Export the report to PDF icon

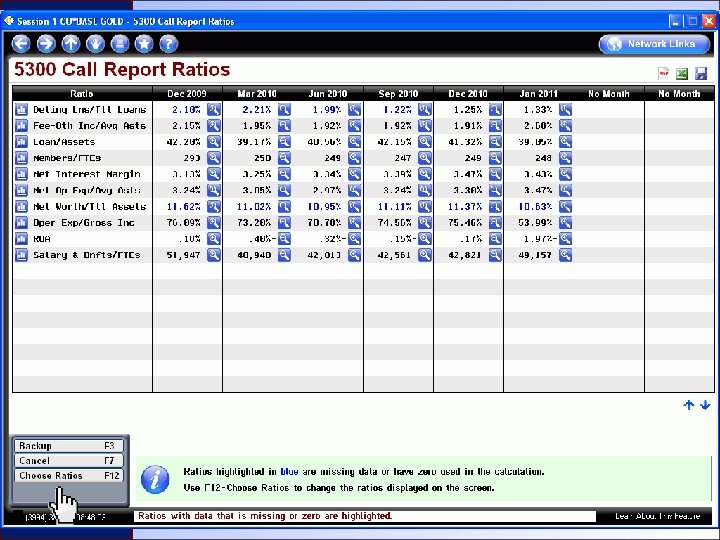point(664,73)
